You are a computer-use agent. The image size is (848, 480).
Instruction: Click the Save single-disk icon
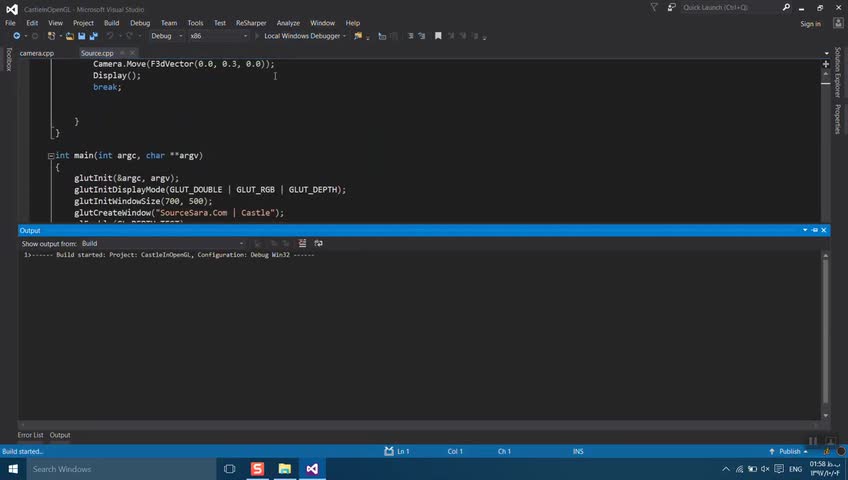(81, 36)
